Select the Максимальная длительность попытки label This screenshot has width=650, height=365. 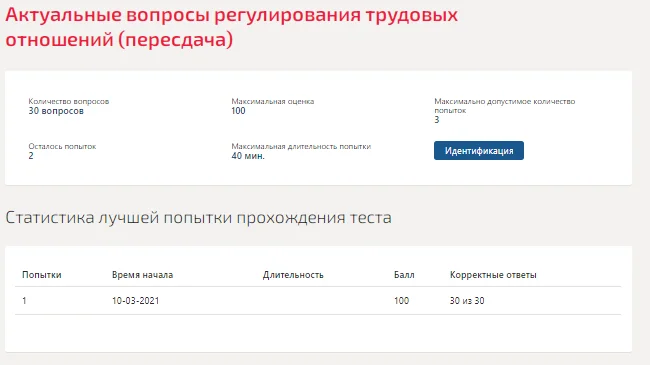(x=301, y=146)
